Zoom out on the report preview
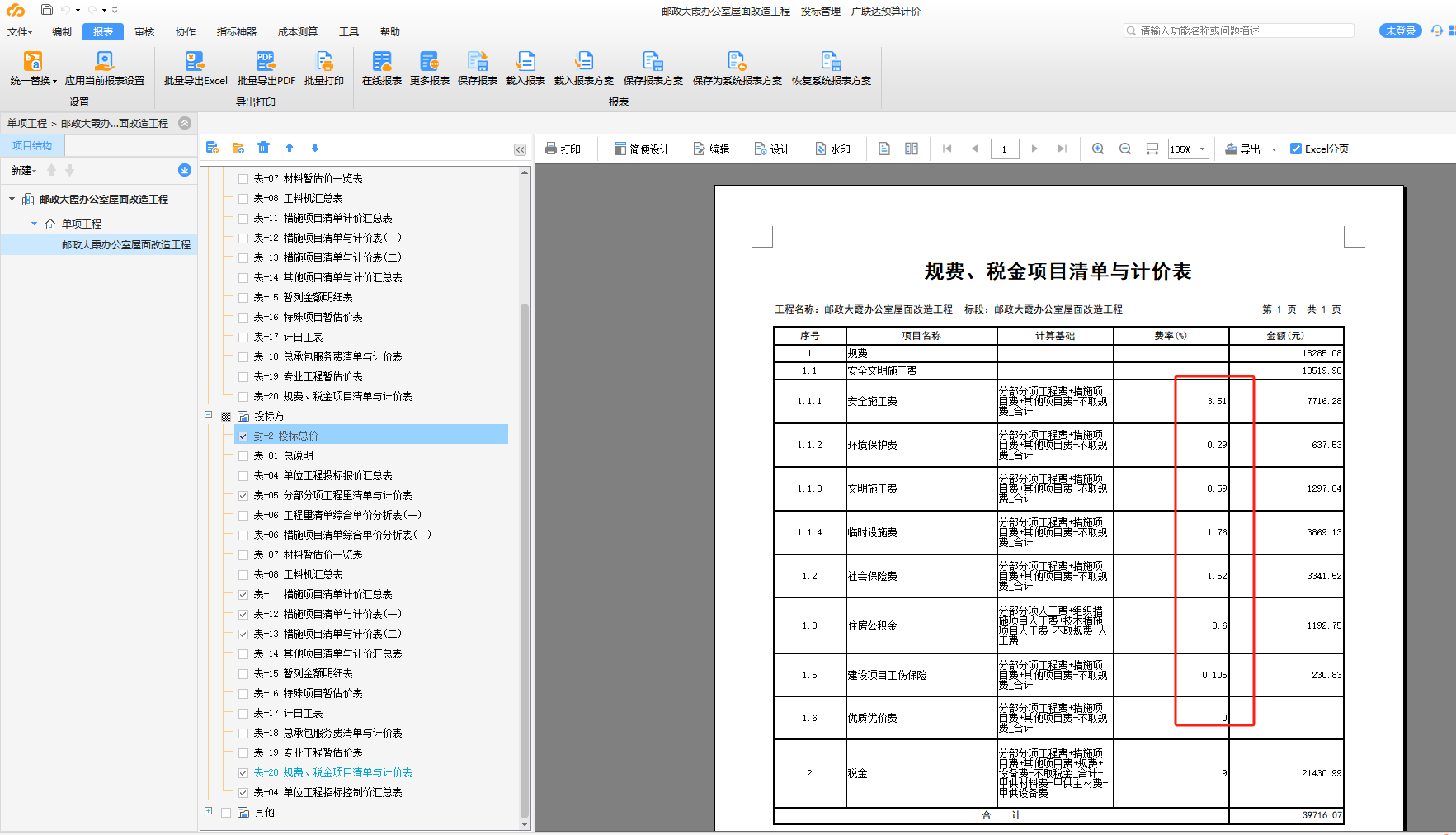 [1125, 149]
